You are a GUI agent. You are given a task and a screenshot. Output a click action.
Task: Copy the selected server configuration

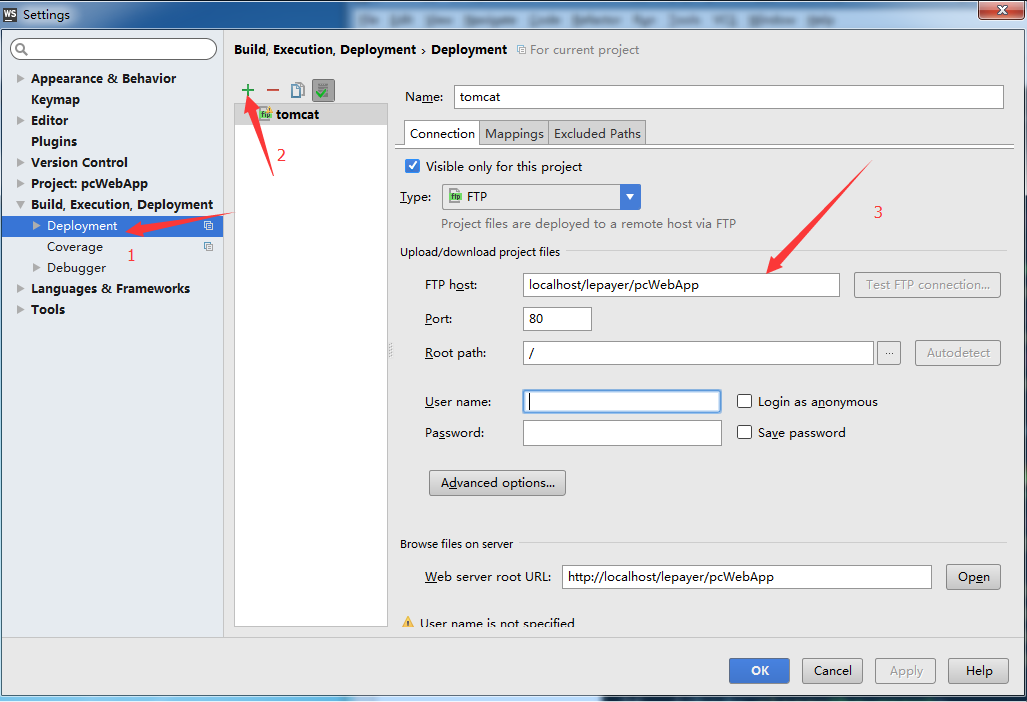pos(297,90)
